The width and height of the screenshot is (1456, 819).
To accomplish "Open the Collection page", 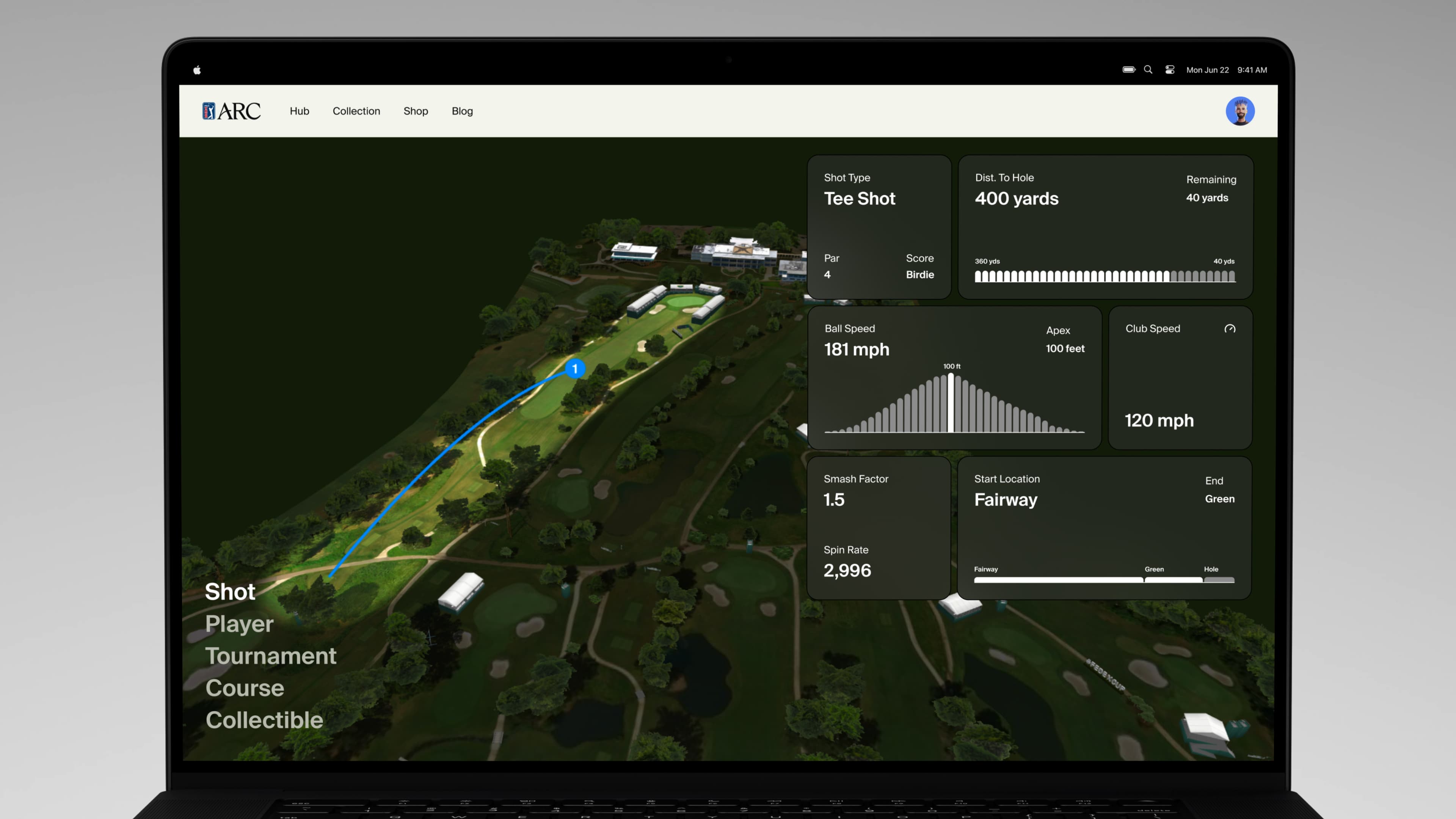I will click(356, 111).
